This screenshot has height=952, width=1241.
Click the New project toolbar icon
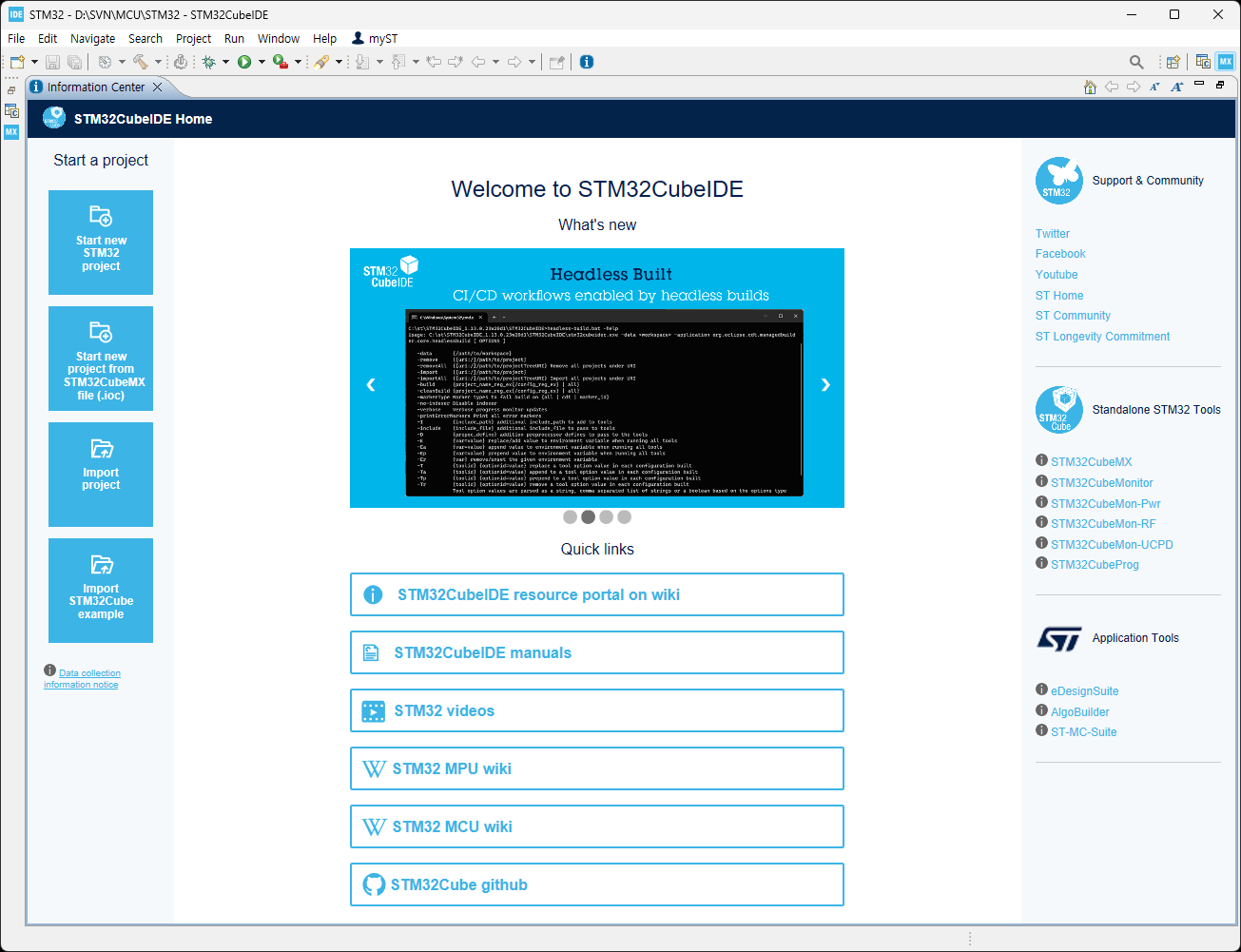[17, 62]
